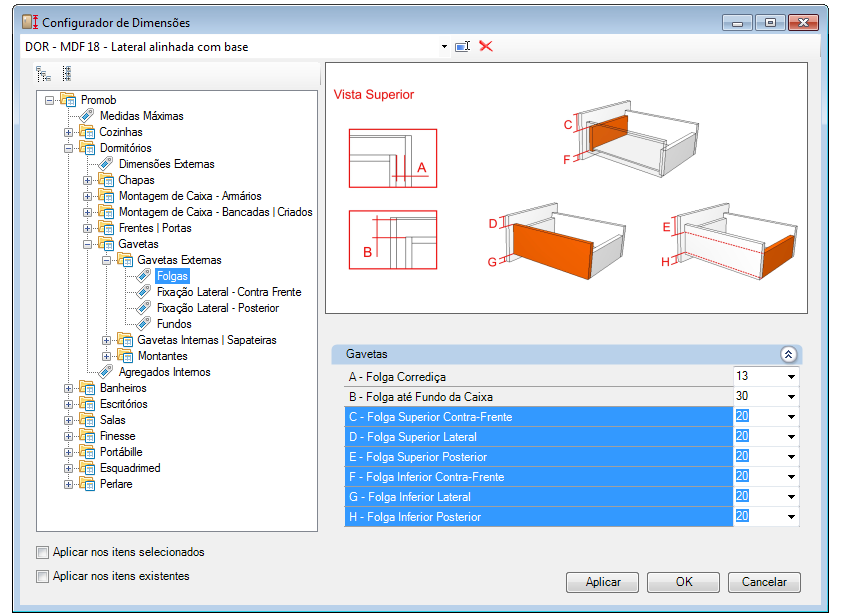
Task: Click the Medidas Máximas tag icon
Action: [87, 115]
